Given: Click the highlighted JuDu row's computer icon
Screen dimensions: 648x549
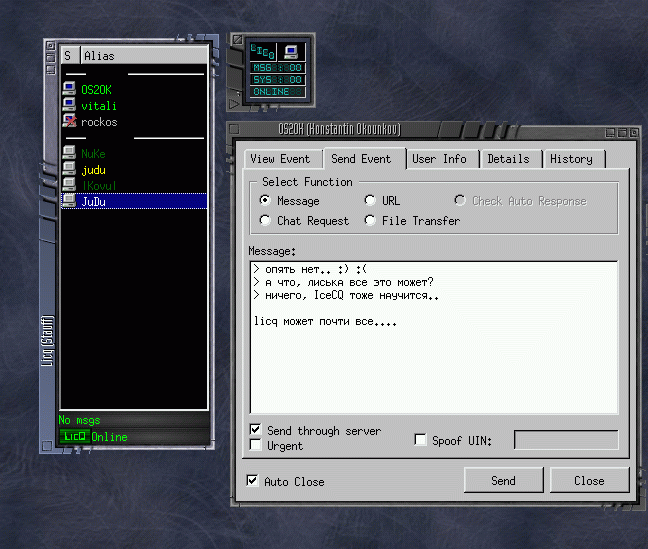Looking at the screenshot, I should (69, 201).
